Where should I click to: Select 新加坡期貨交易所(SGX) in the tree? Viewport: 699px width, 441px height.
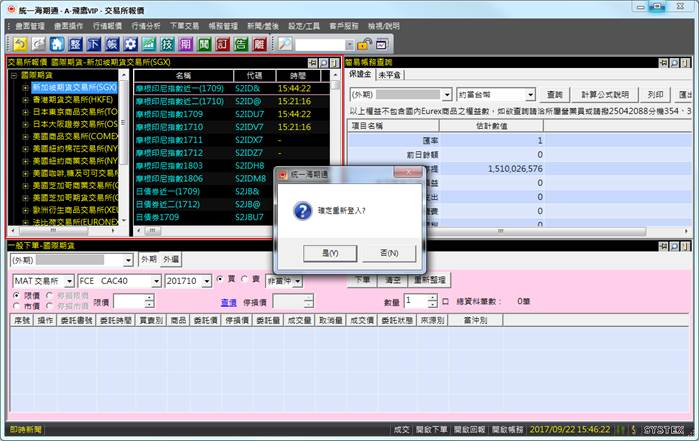click(x=74, y=87)
